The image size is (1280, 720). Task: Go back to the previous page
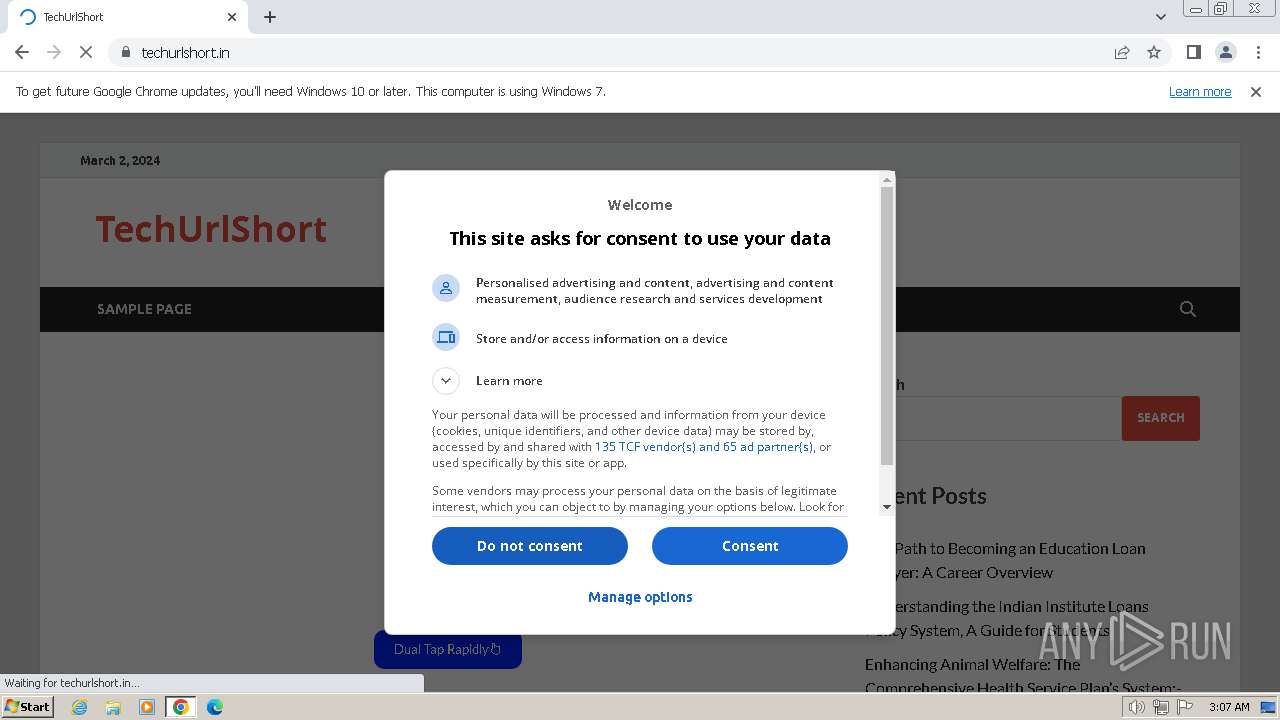pyautogui.click(x=22, y=52)
